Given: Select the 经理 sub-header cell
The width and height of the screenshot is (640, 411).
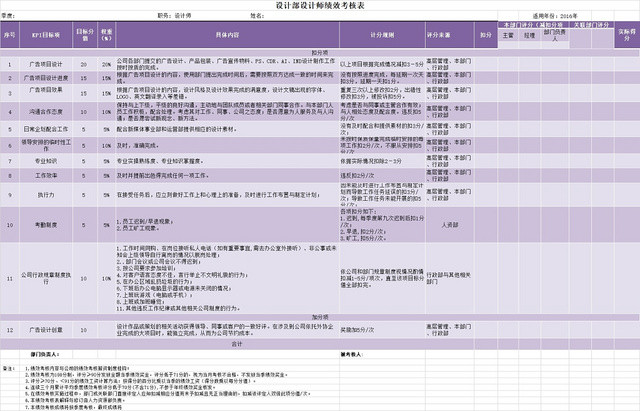Looking at the screenshot, I should (529, 36).
